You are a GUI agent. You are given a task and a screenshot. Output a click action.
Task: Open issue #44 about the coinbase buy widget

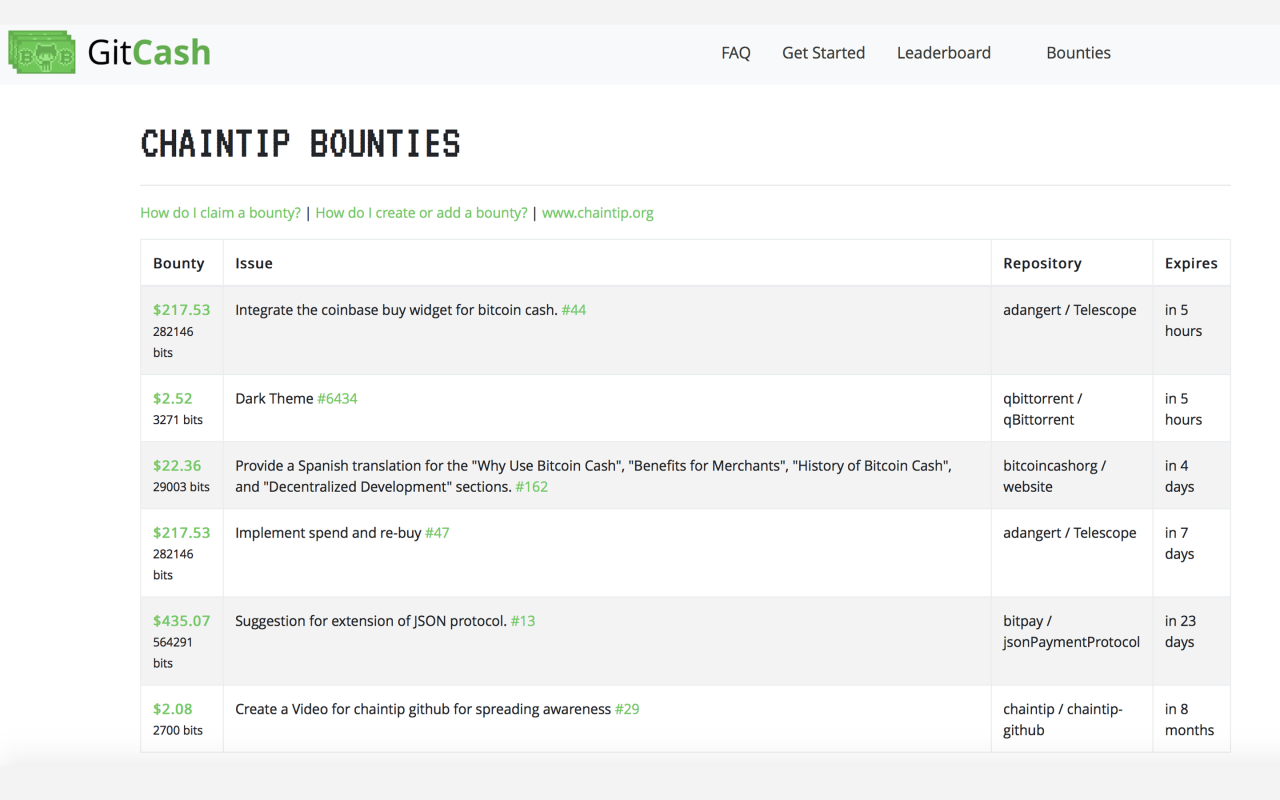point(573,309)
